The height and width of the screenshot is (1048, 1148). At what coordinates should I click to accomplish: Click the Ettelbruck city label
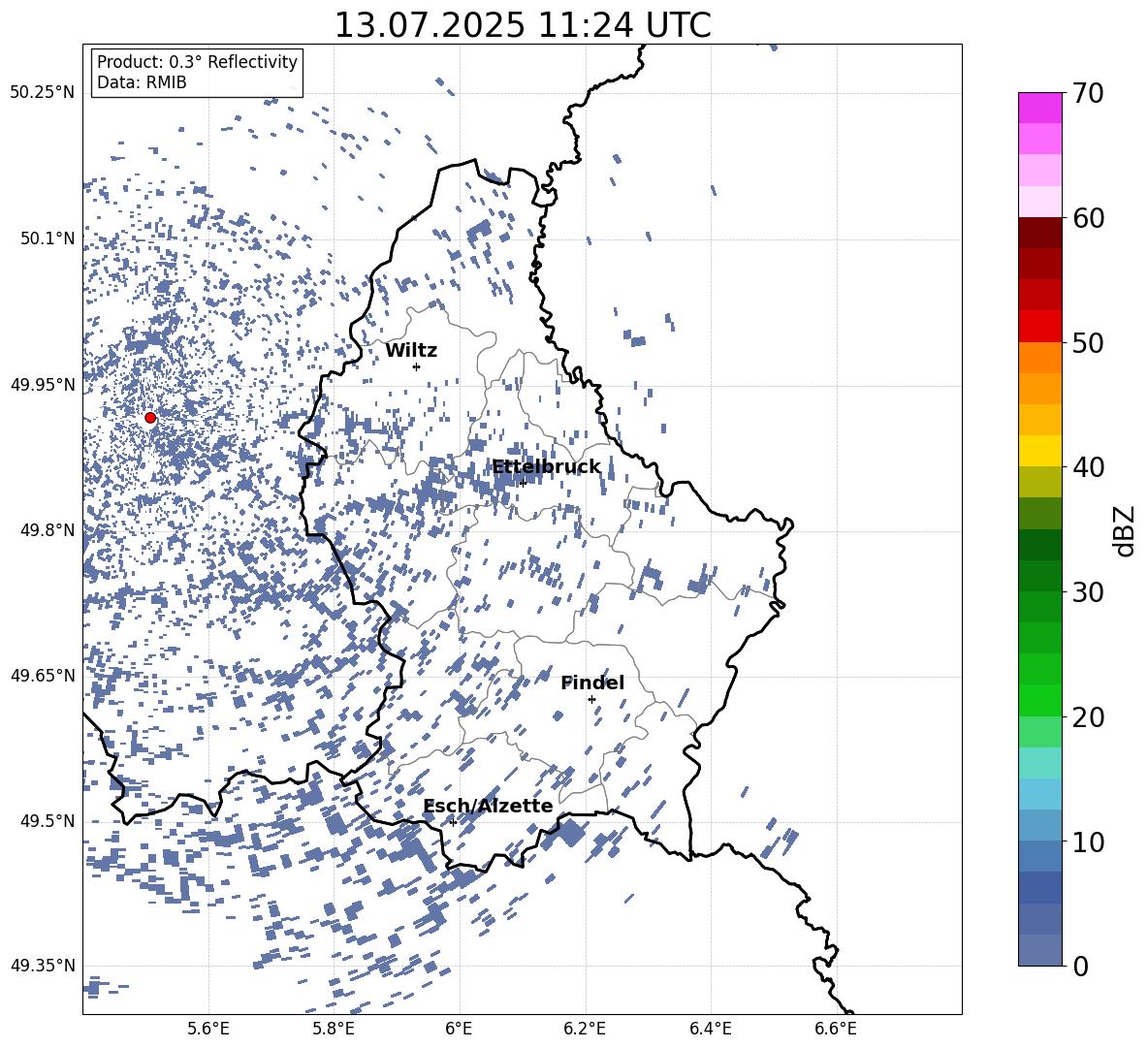pos(546,467)
